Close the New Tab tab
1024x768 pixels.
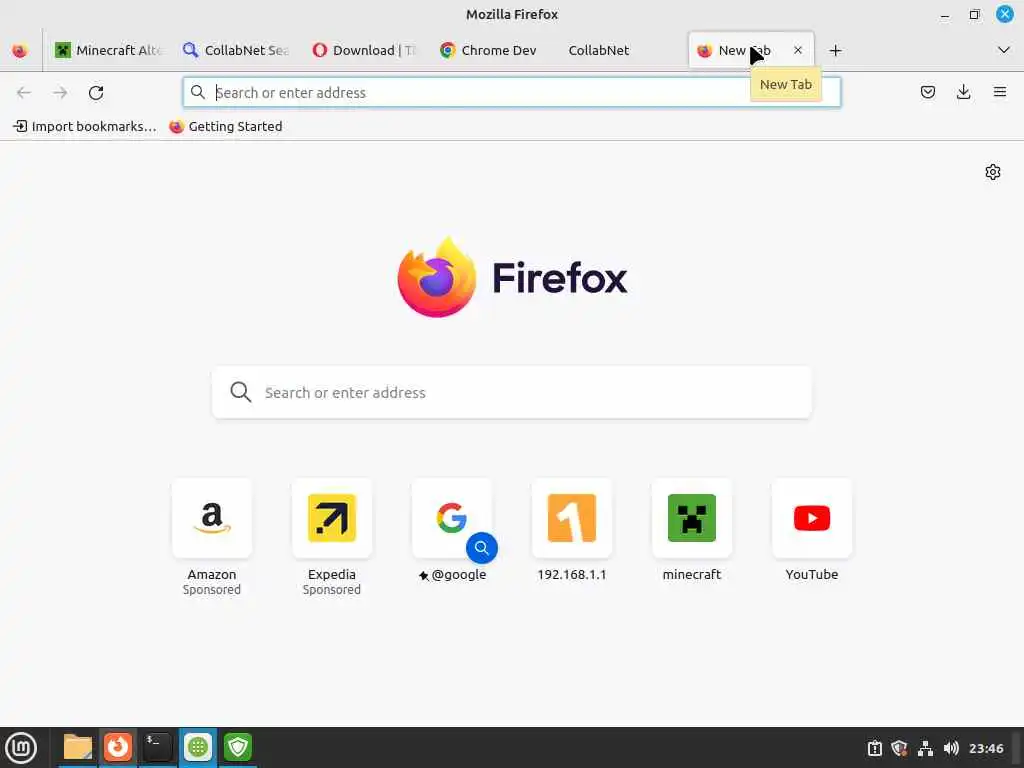(x=798, y=50)
